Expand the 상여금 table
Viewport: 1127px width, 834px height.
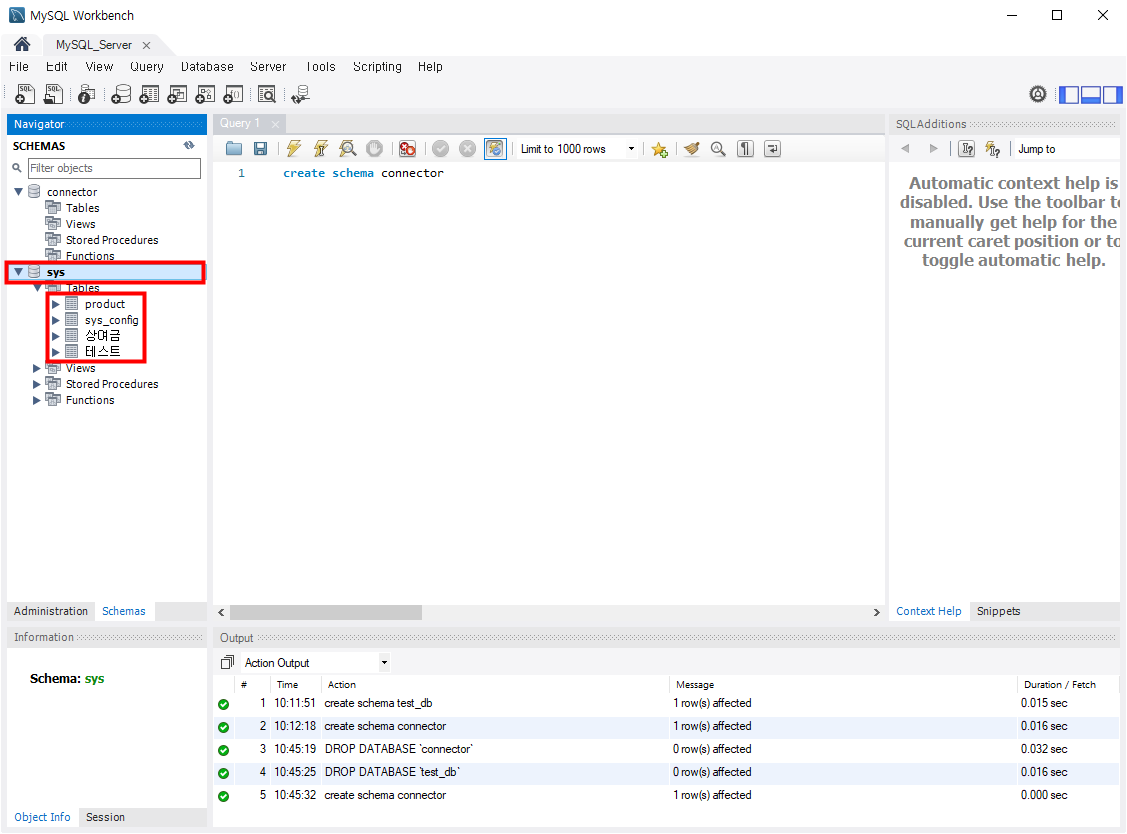point(56,336)
